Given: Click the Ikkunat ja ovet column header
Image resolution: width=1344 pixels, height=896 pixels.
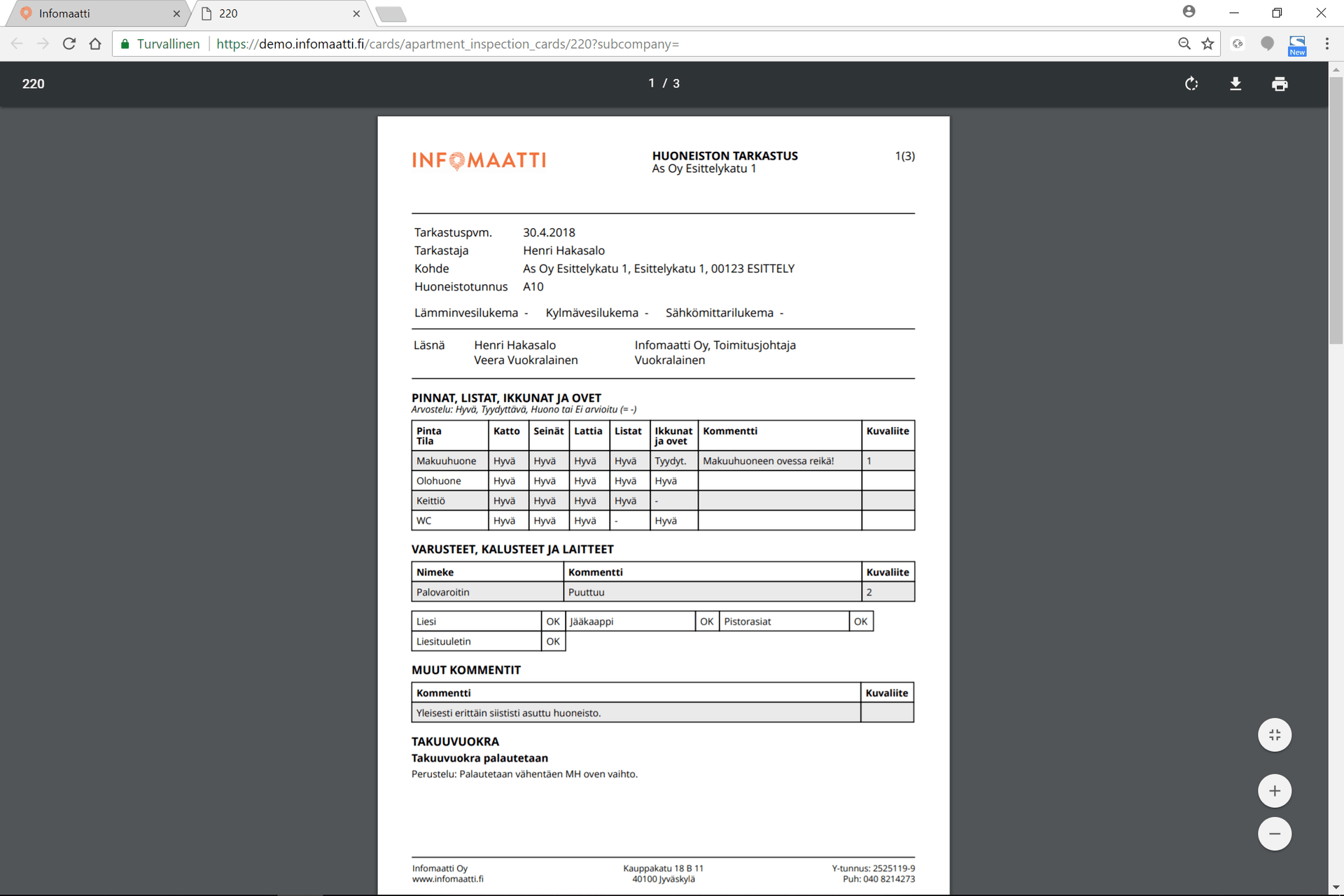Looking at the screenshot, I should pos(673,435).
